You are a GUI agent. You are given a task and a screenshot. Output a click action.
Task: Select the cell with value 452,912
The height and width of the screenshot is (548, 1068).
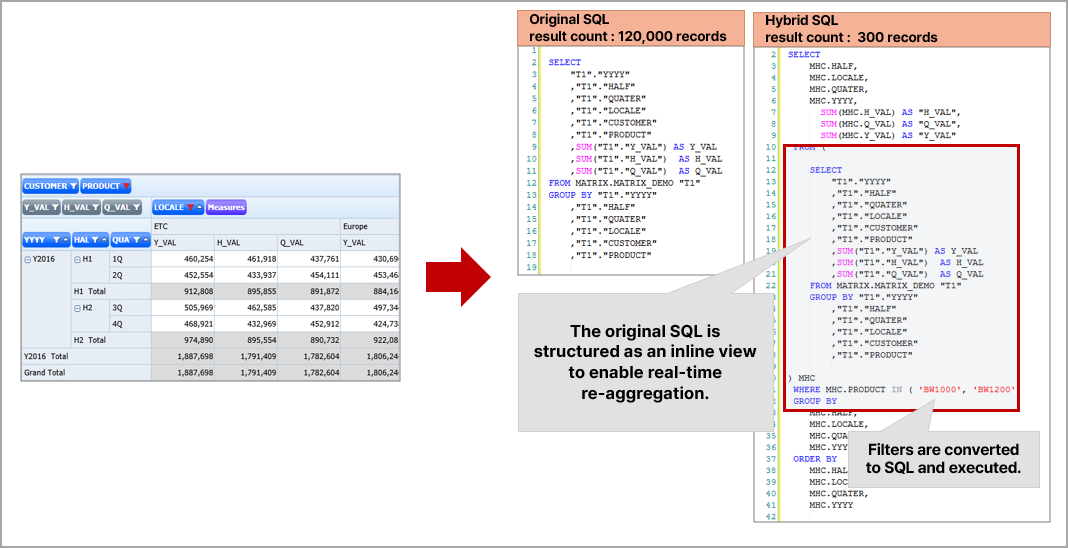(x=309, y=323)
